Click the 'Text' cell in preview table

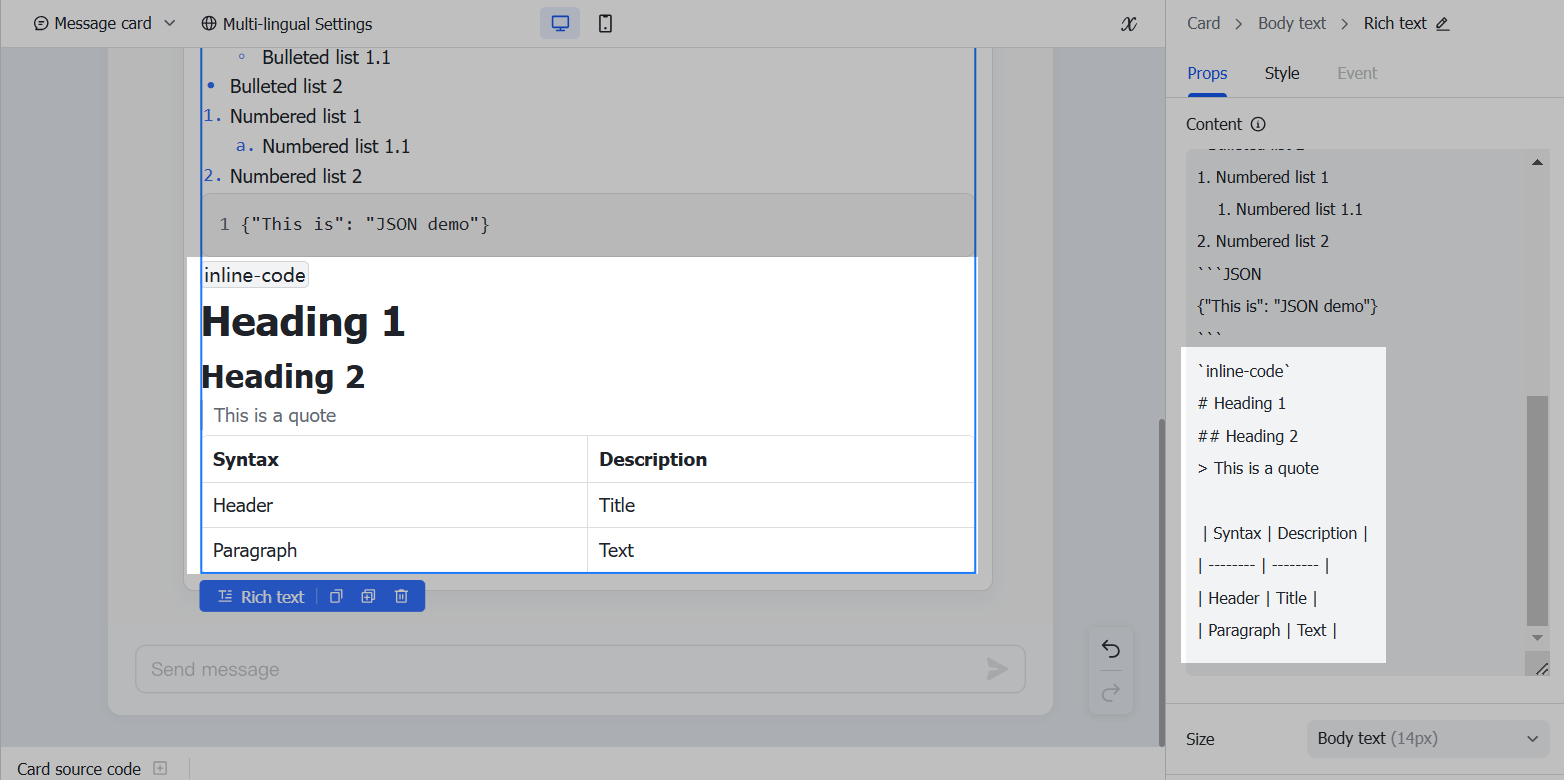(780, 550)
